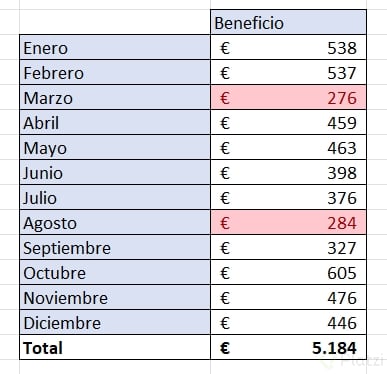
Task: Select the Marzo label cell
Action: click(115, 97)
